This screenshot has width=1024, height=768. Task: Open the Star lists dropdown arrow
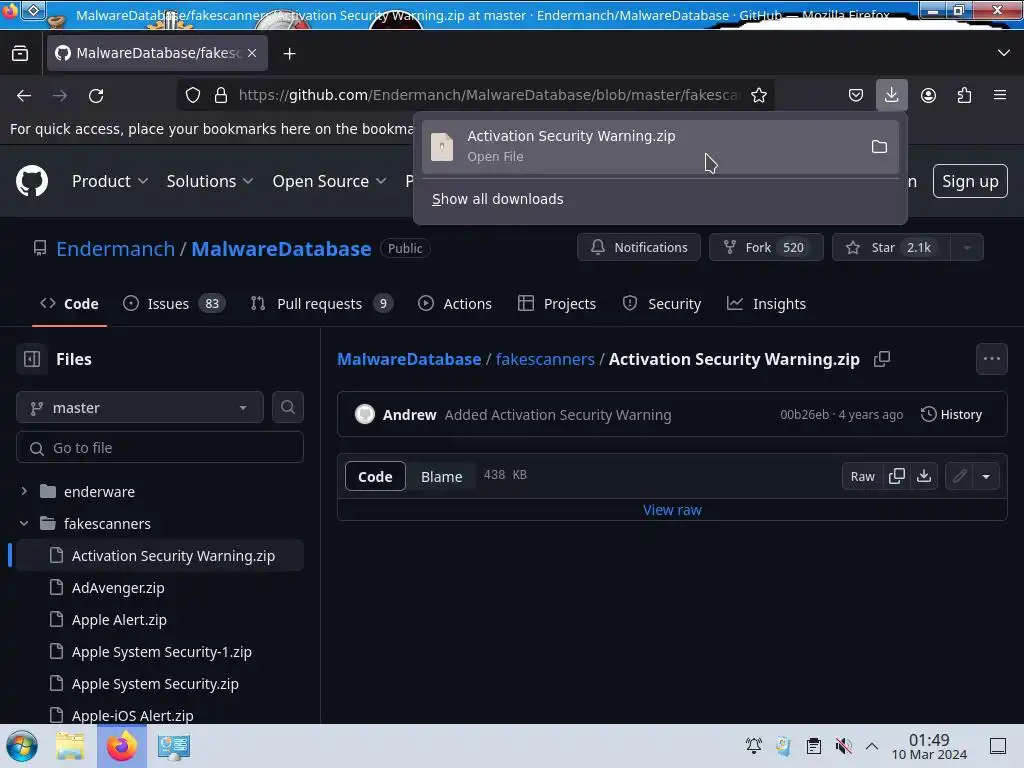point(967,248)
